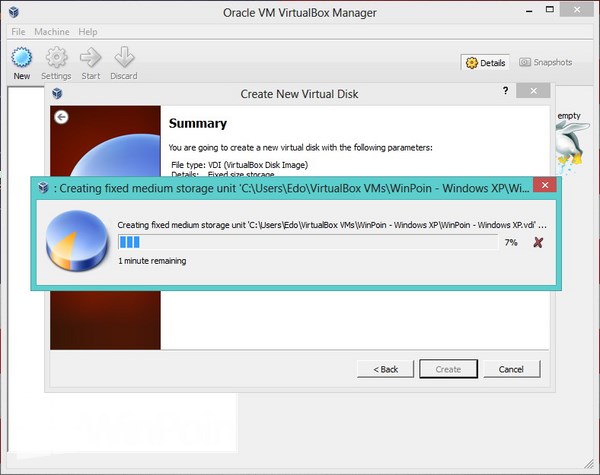600x475 pixels.
Task: Click the 'Creating fixed medium storage unit' message
Action: [332, 225]
